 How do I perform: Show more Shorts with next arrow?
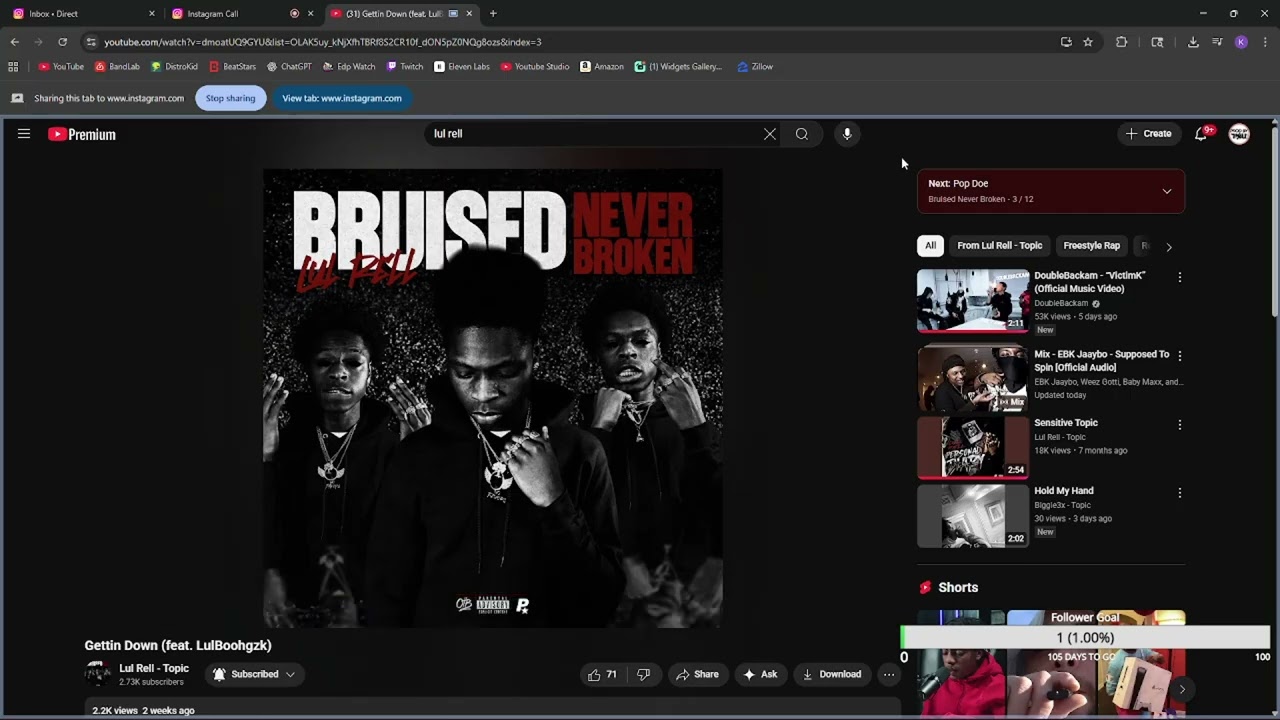(1181, 689)
